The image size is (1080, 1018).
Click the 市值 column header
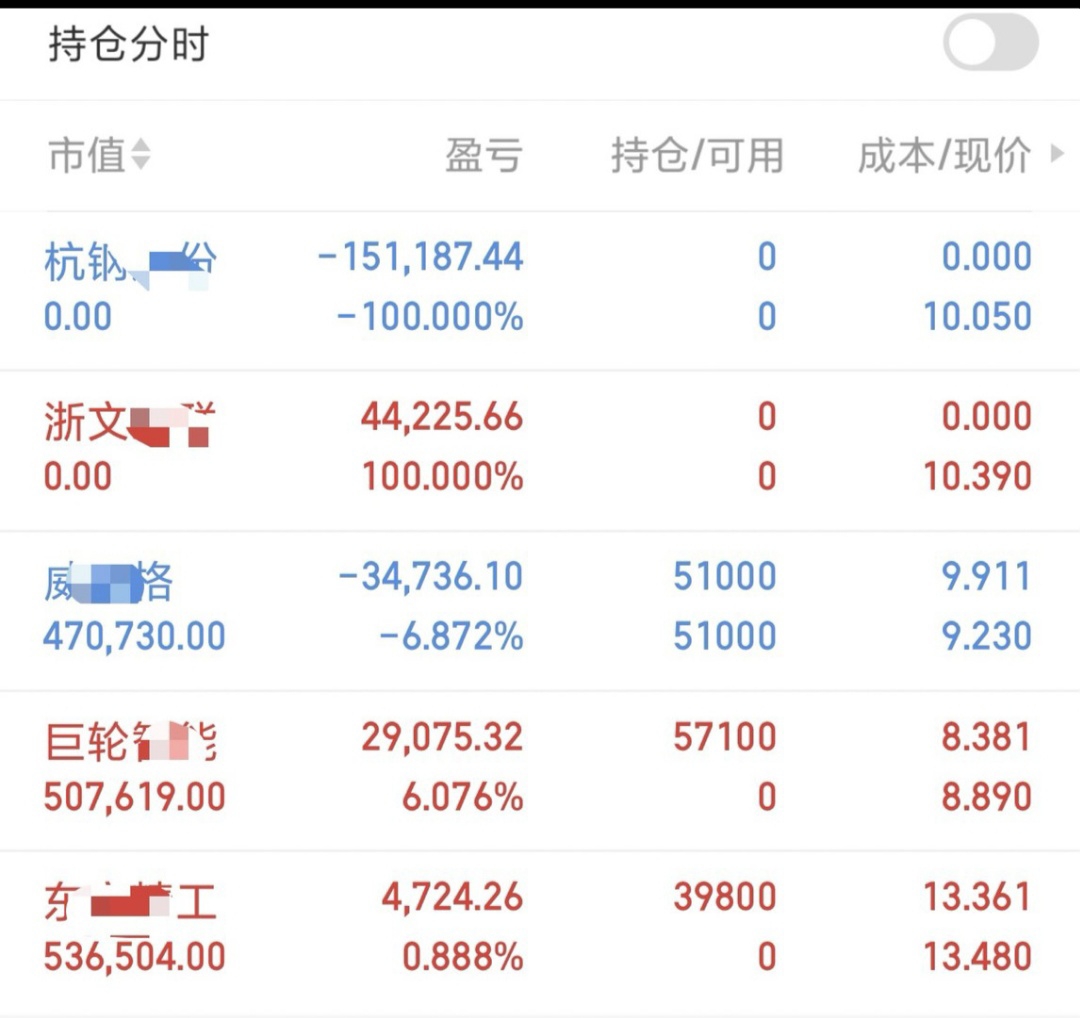[87, 155]
